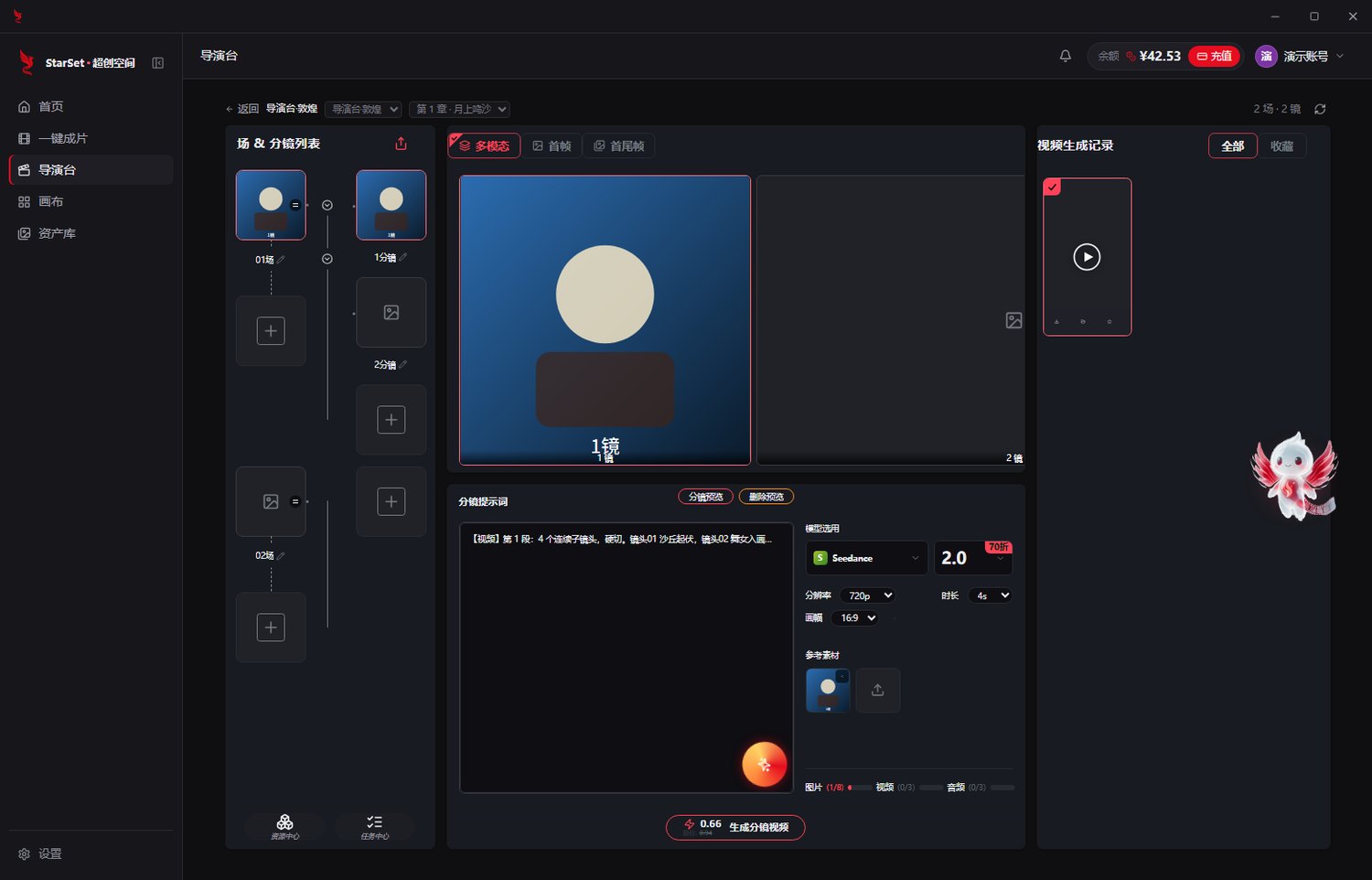Switch the record filter to 收藏
The width and height of the screenshot is (1372, 880).
pos(1281,146)
